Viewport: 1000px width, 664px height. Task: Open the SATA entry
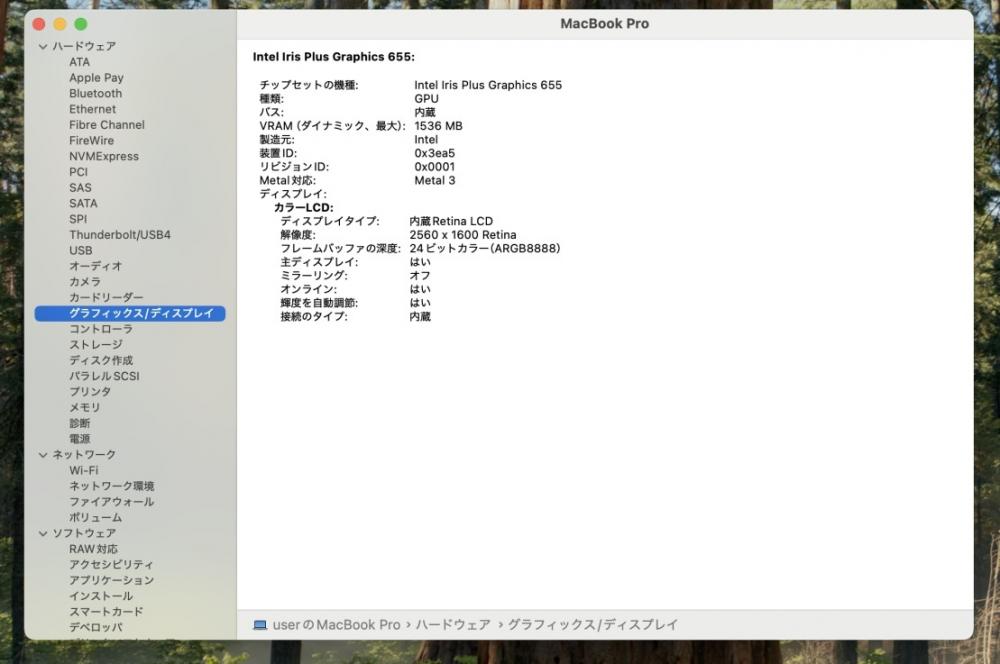(84, 203)
